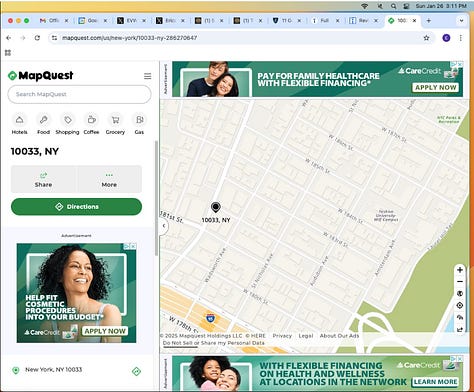Image resolution: width=474 pixels, height=392 pixels.
Task: Open Chrome three-dot menu
Action: 461,38
